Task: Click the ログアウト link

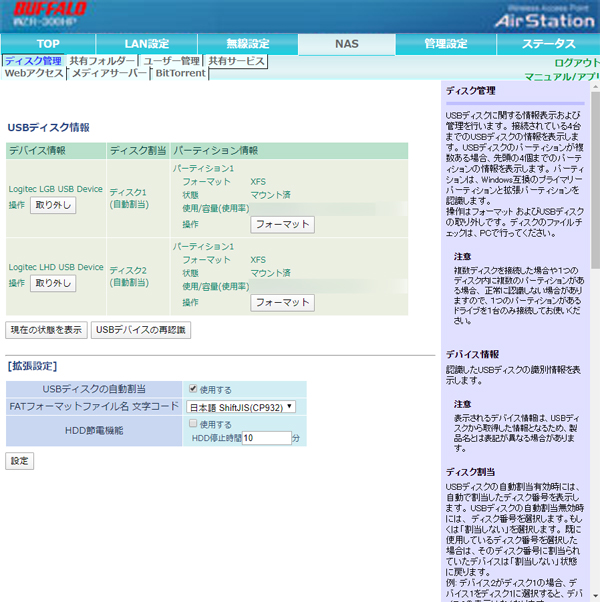Action: [577, 63]
